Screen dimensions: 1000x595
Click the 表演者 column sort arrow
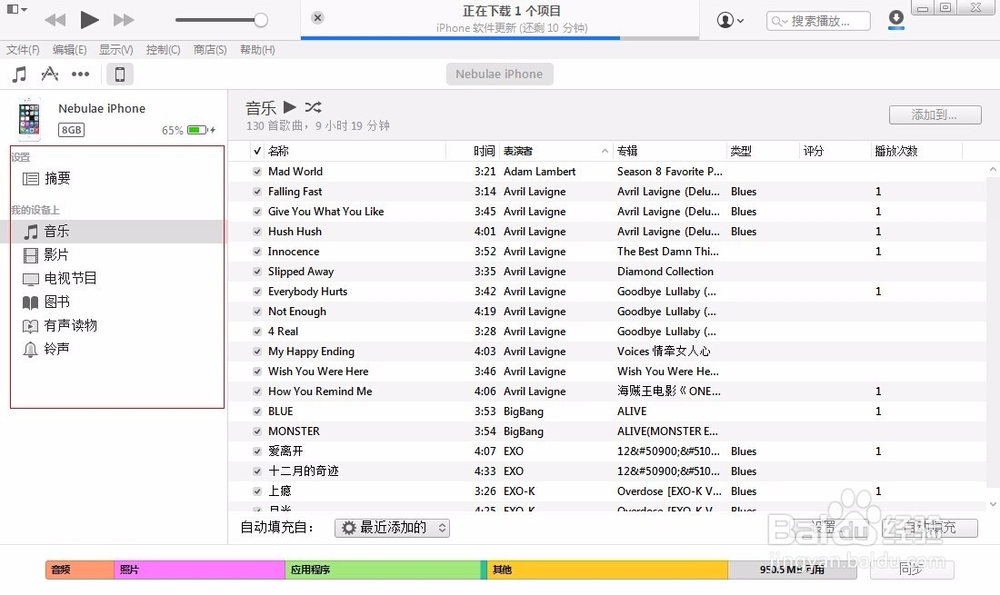click(605, 151)
